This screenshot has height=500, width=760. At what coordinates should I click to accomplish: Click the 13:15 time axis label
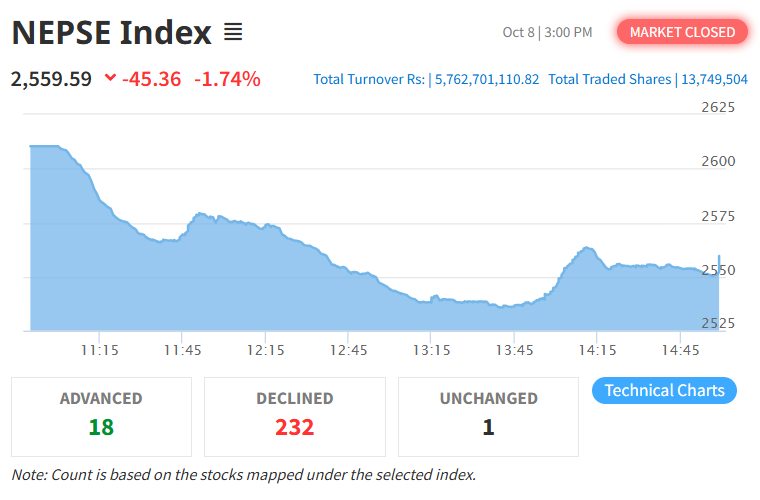(x=430, y=350)
